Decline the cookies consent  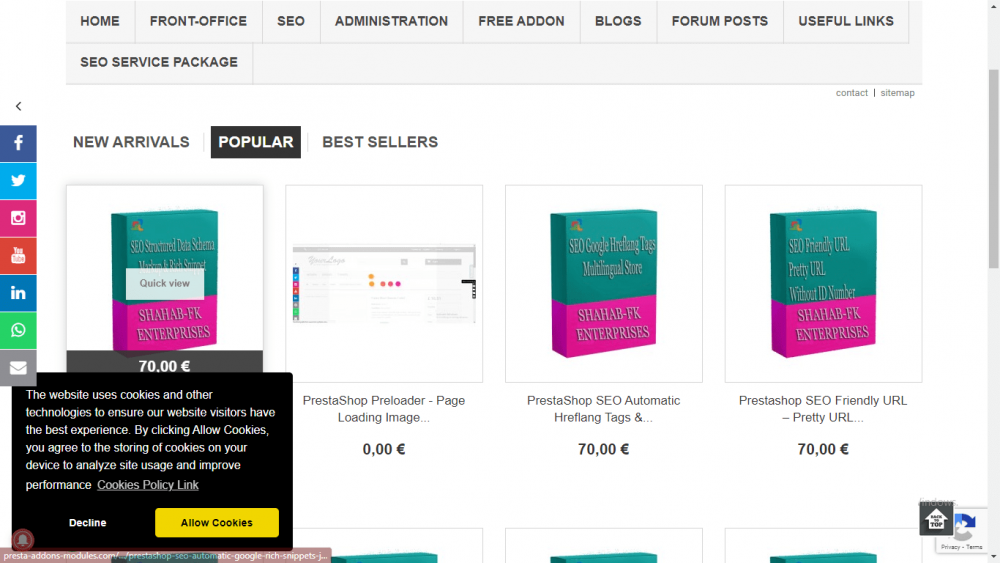pos(87,522)
